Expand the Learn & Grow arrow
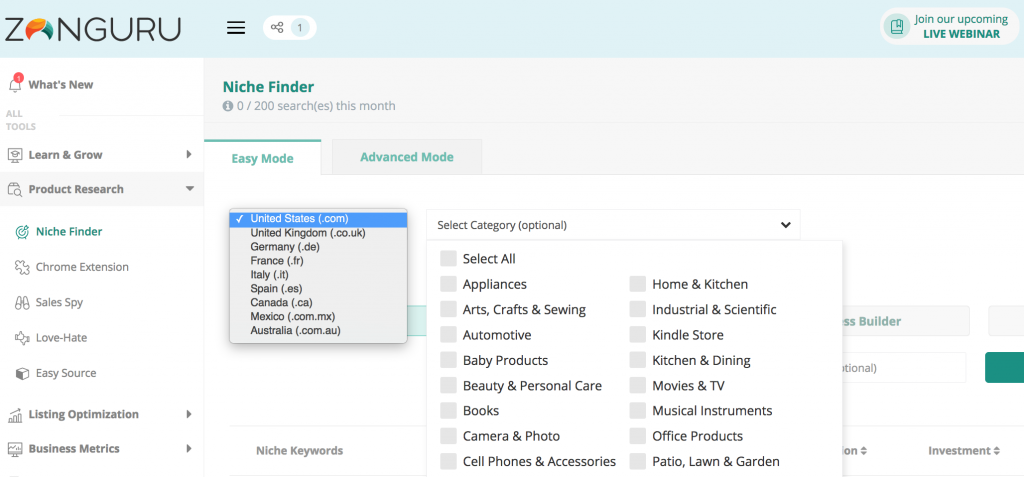Screen dimensions: 1024x477 [x=189, y=155]
